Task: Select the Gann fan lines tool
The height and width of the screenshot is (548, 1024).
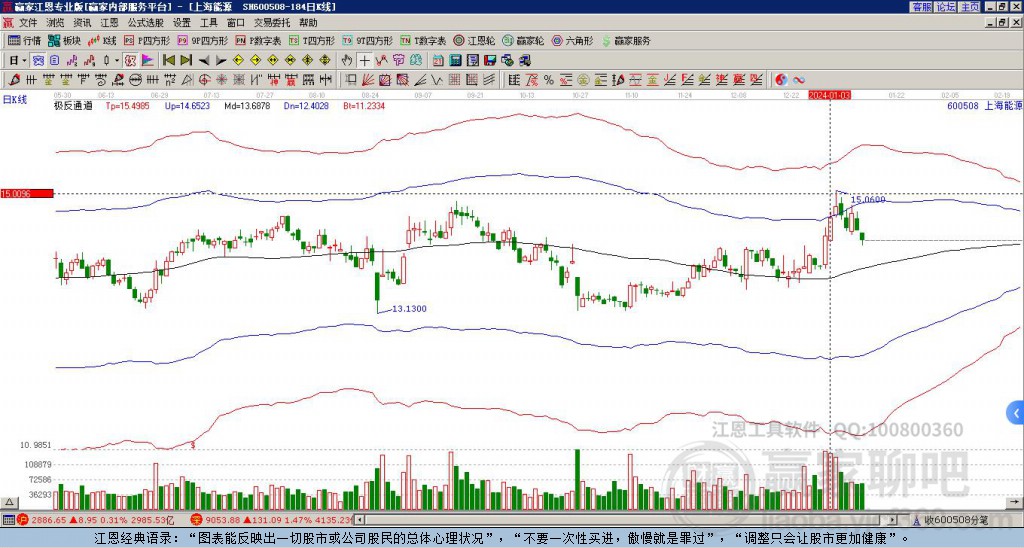Action: tap(368, 80)
